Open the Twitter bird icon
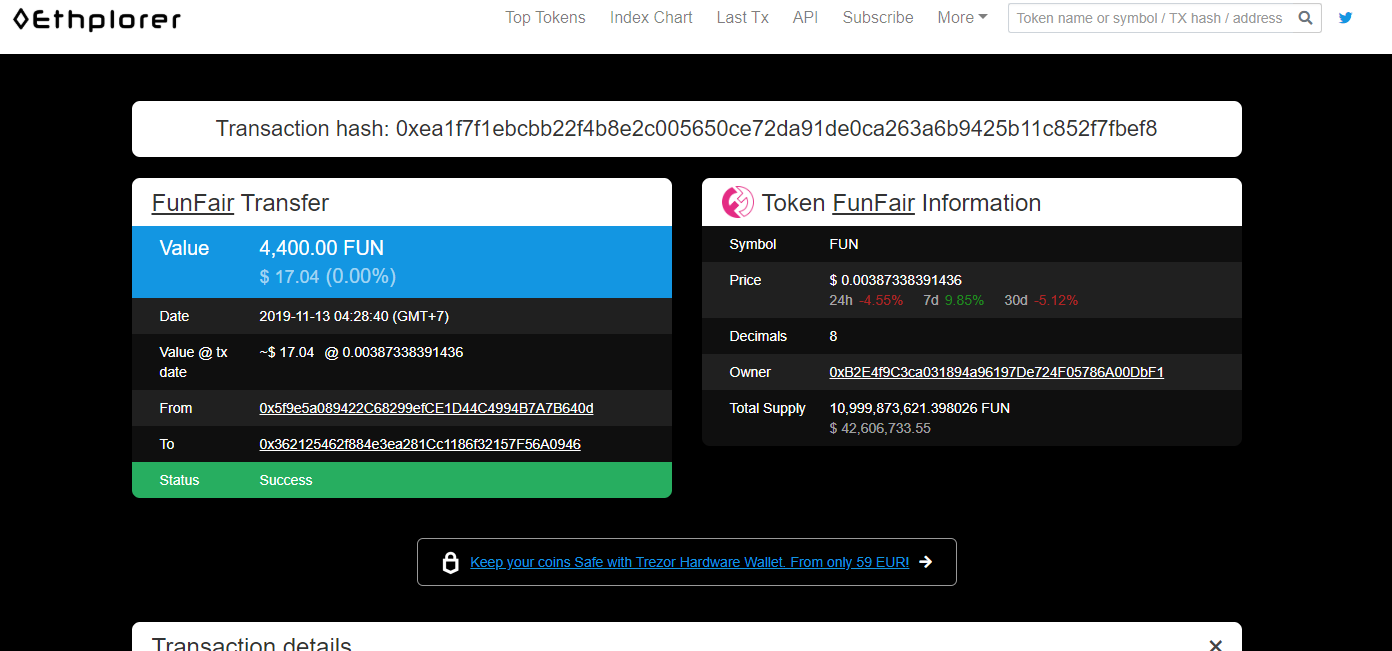Viewport: 1392px width, 651px height. pos(1346,18)
